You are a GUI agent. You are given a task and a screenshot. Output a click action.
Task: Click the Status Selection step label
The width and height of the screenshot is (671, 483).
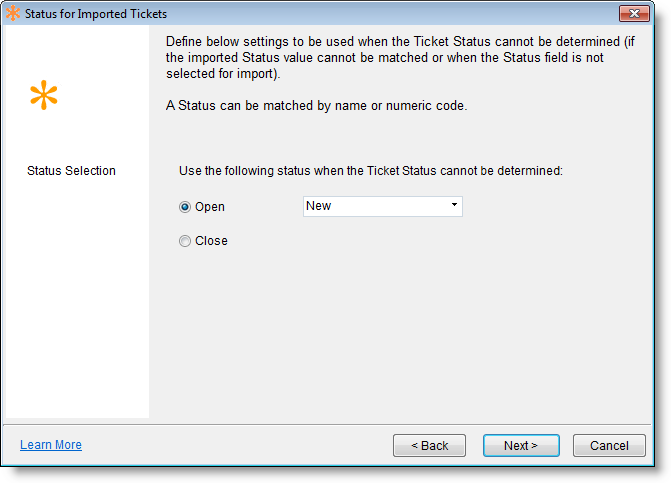[x=71, y=171]
